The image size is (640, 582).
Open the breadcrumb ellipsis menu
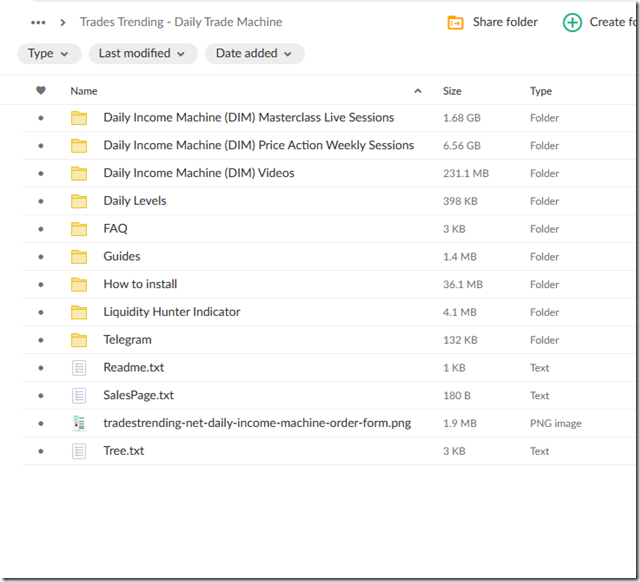tap(38, 22)
